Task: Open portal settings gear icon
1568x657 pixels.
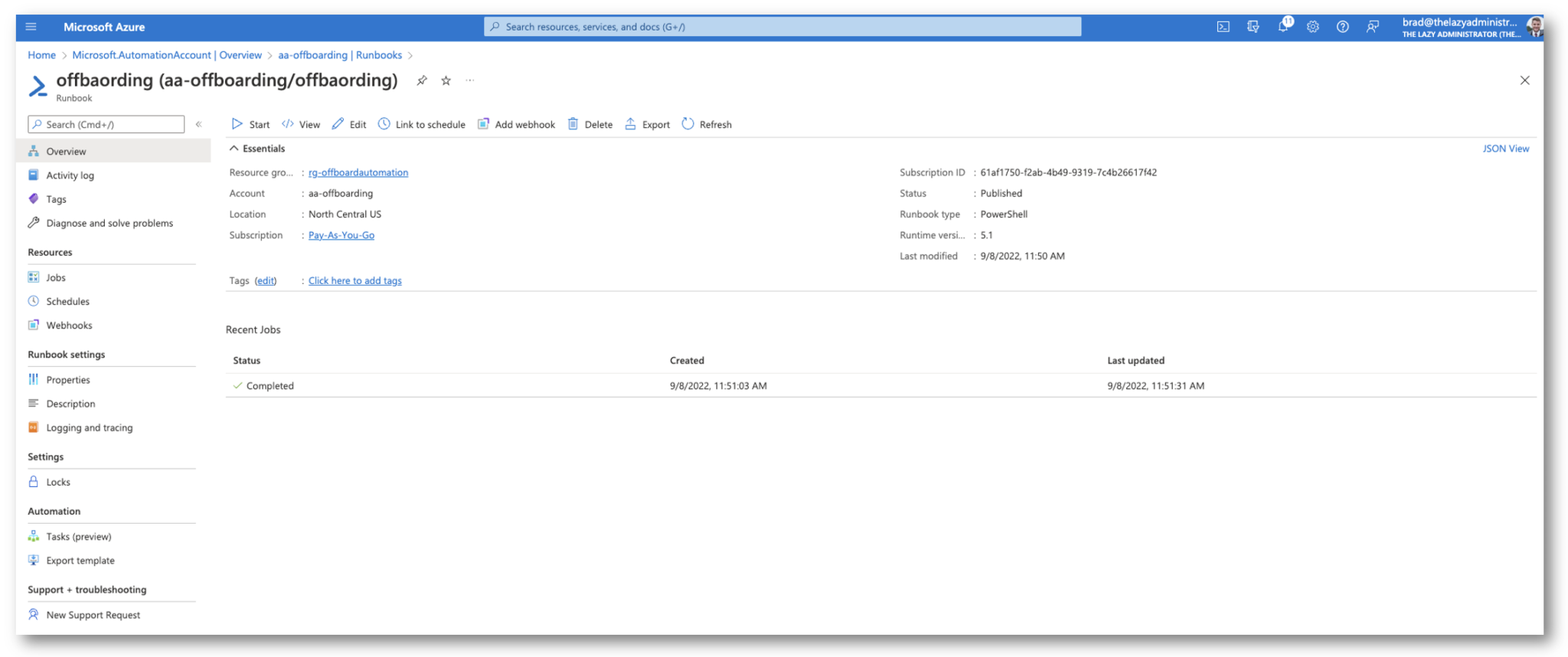Action: pyautogui.click(x=1312, y=27)
